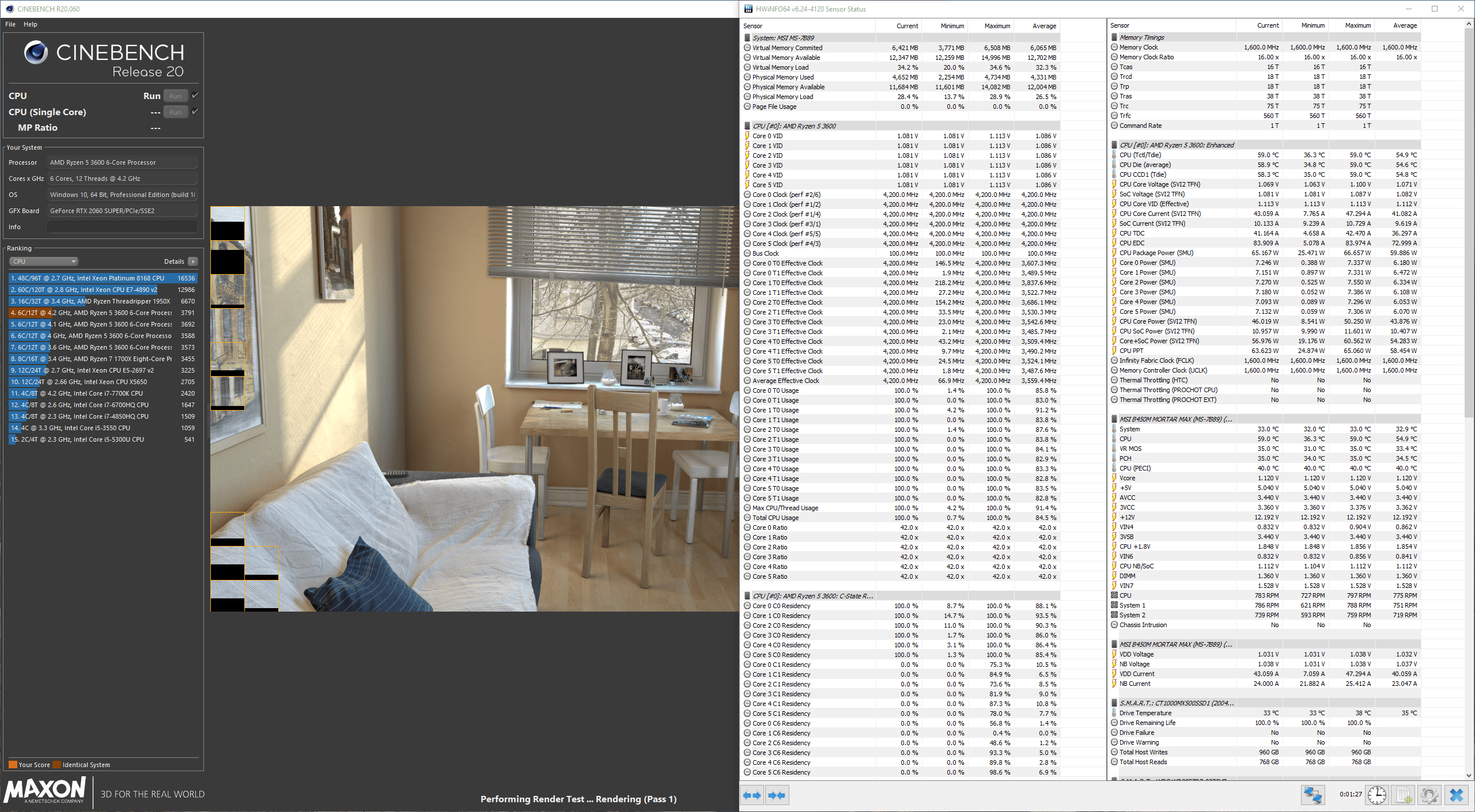Click chip icon of Memory Timings header
Image resolution: width=1475 pixels, height=812 pixels.
[x=1114, y=37]
